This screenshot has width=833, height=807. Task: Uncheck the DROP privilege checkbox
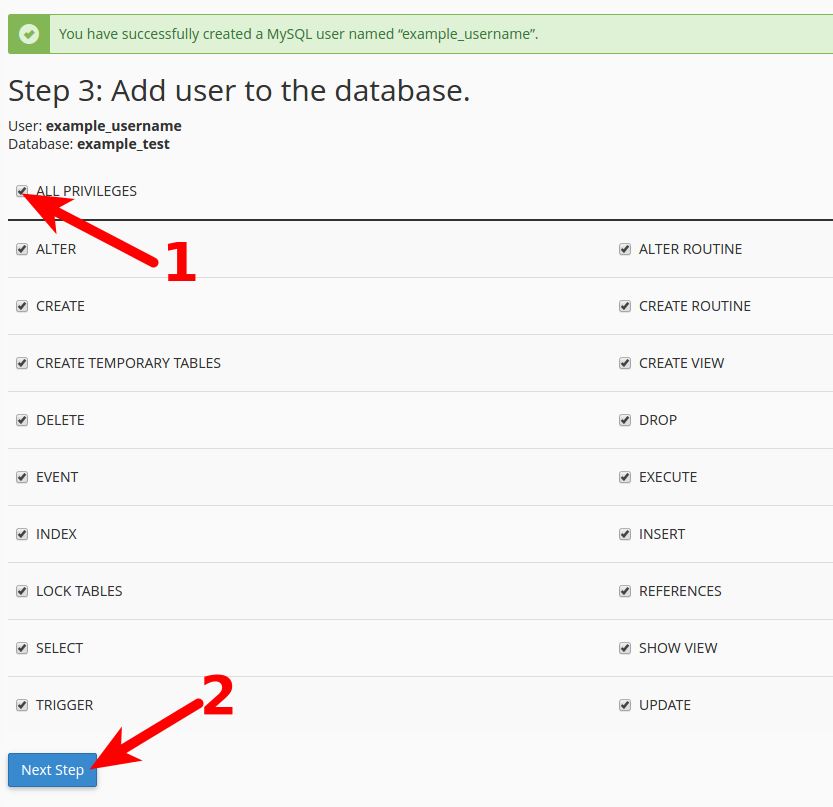625,420
